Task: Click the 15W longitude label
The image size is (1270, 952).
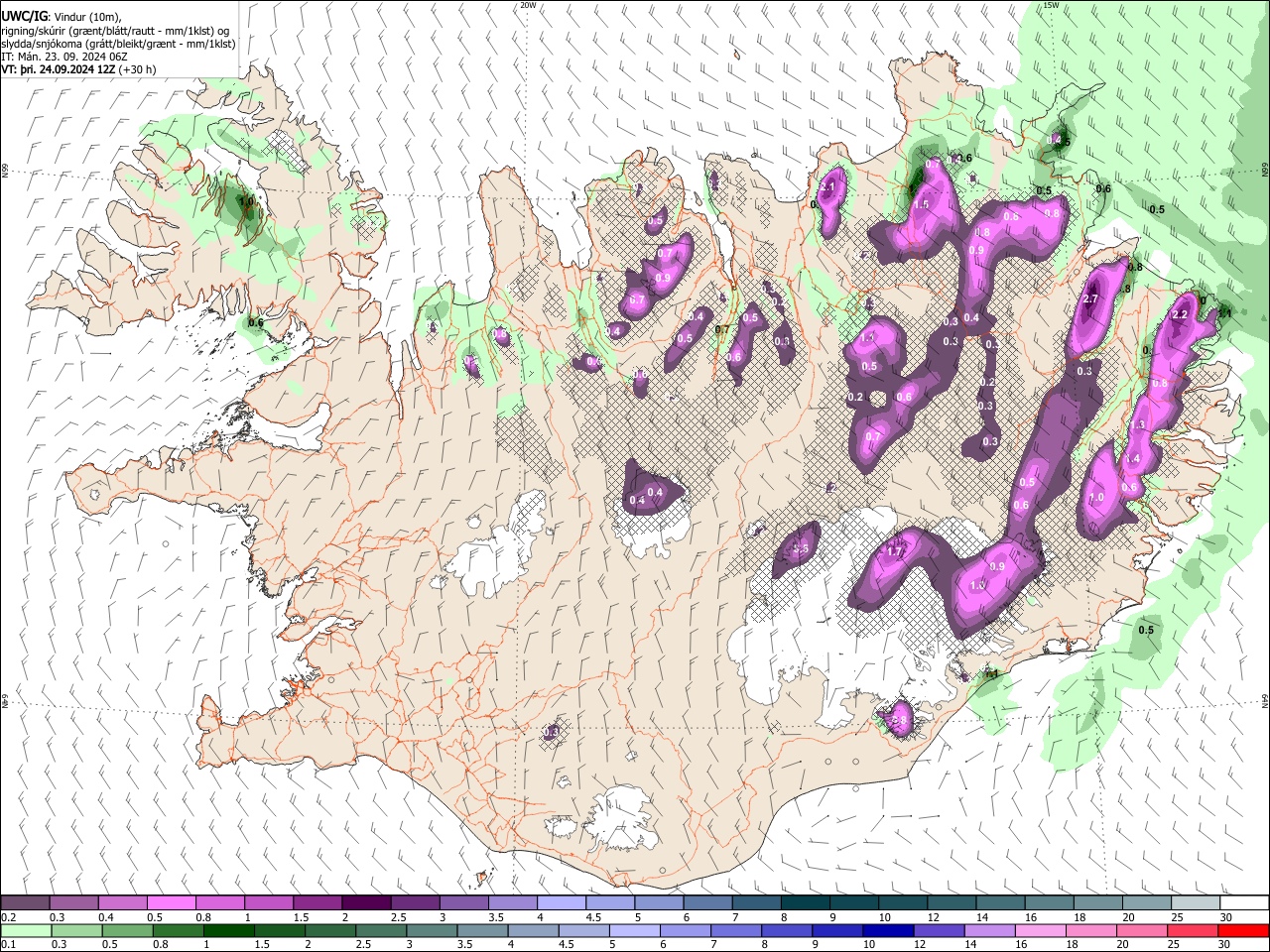Action: [1051, 5]
